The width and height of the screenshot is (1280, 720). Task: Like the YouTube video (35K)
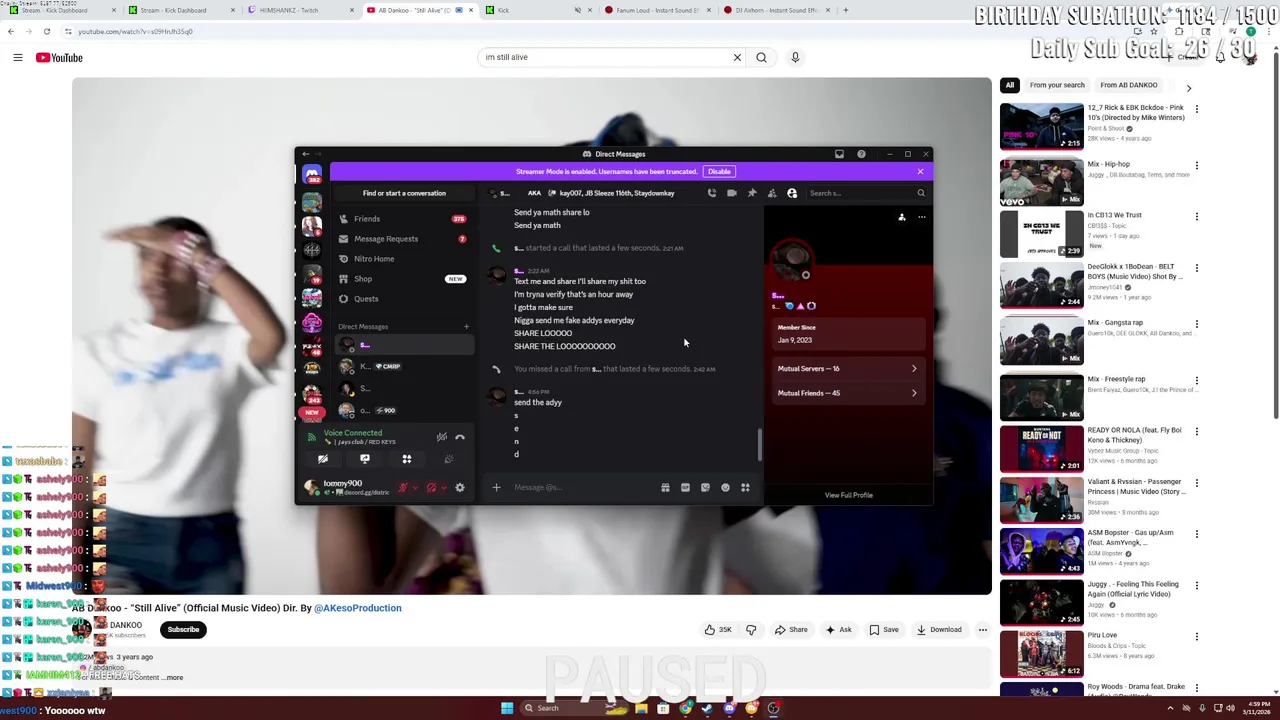[719, 630]
